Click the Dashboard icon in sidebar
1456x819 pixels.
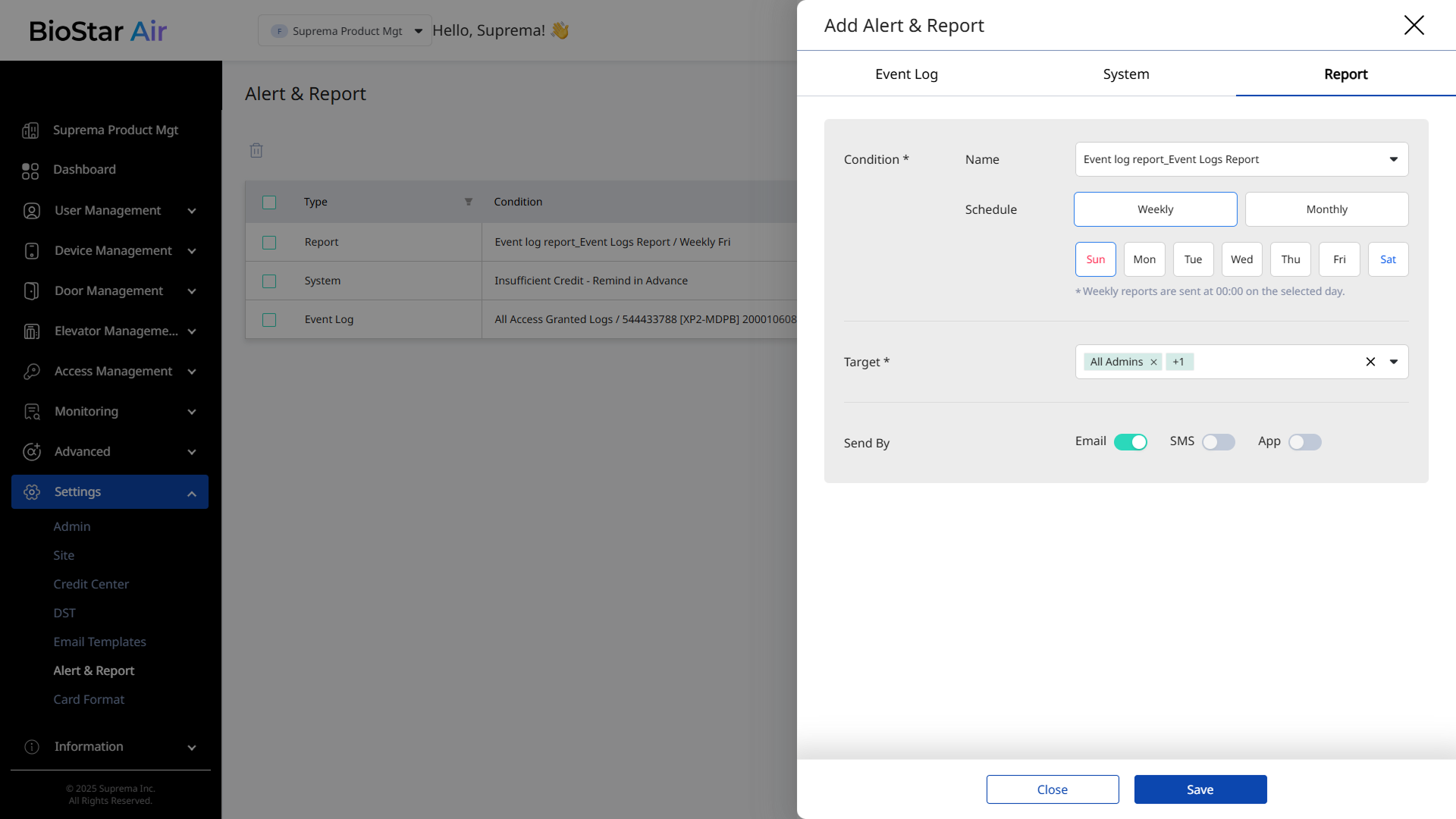tap(30, 171)
